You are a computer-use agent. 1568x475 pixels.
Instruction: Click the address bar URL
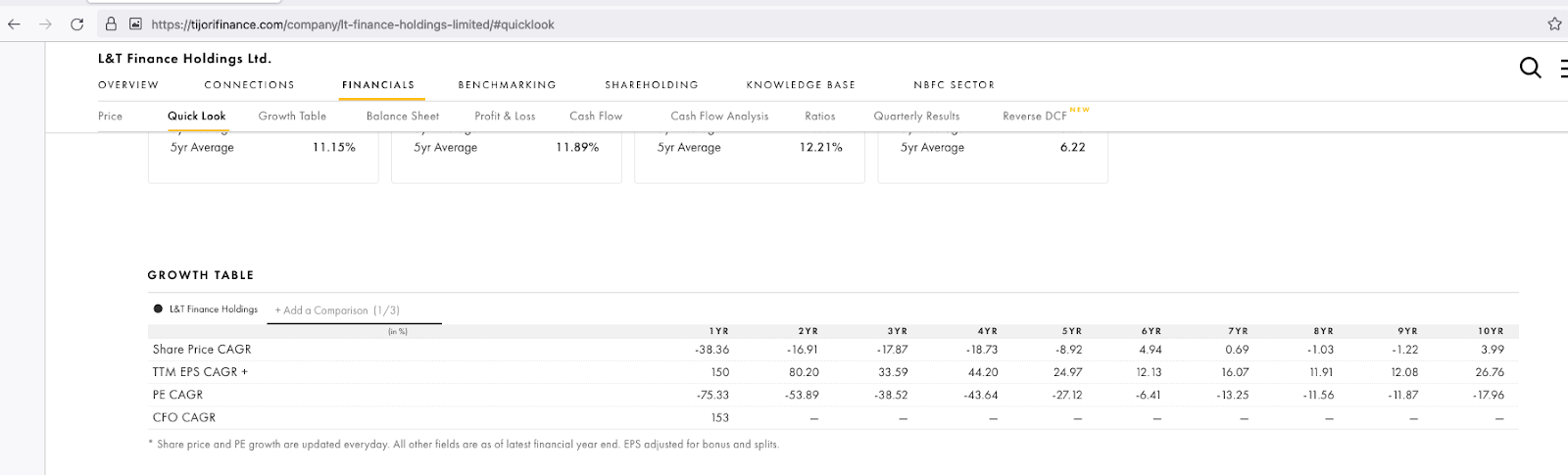coord(353,24)
